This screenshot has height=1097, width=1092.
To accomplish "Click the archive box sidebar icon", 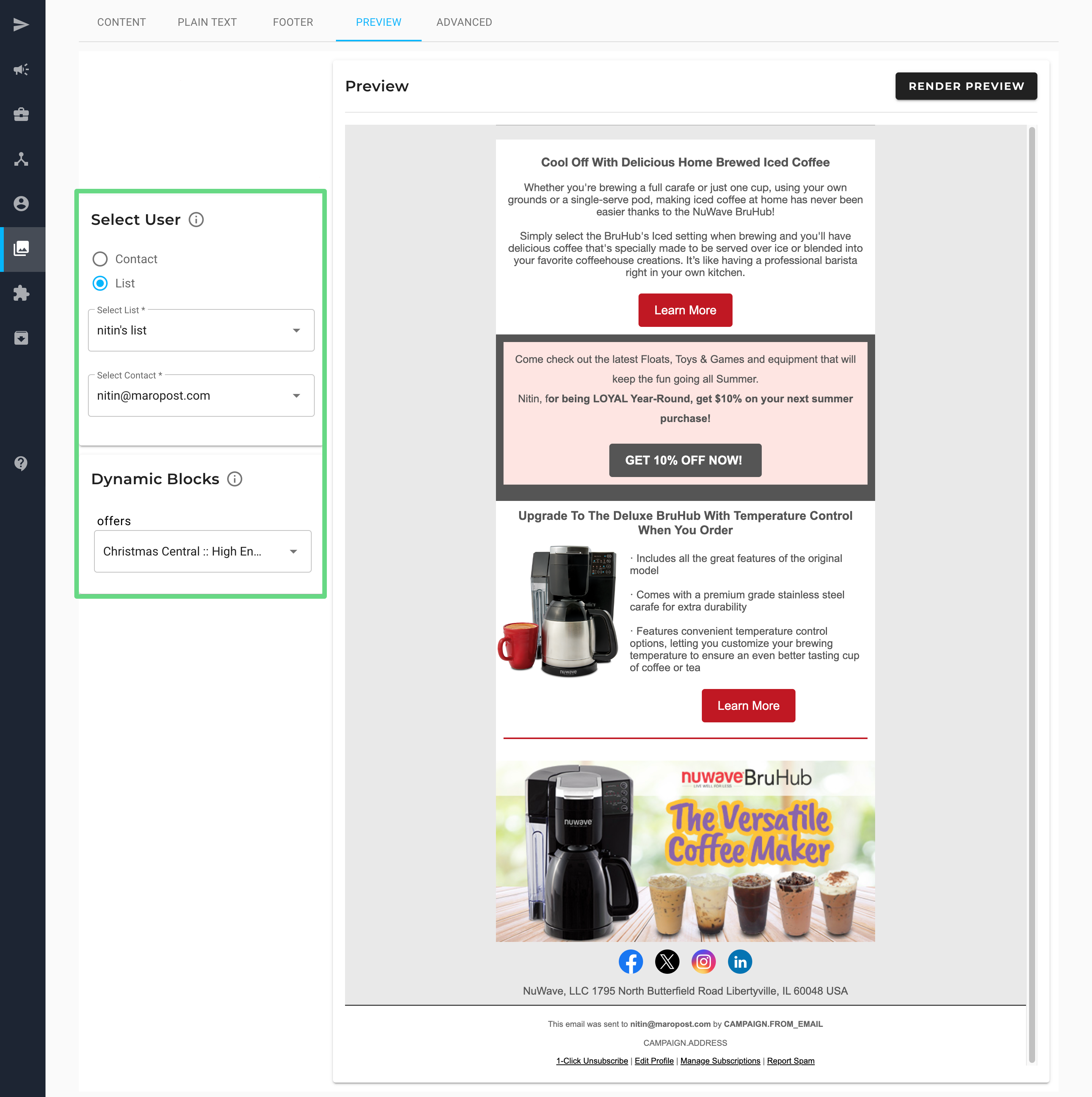I will [21, 338].
